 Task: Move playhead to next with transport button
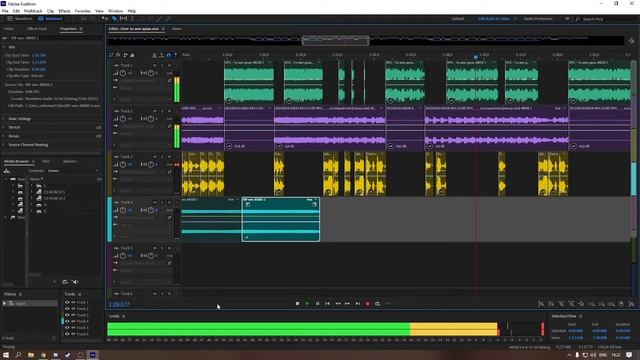358,304
